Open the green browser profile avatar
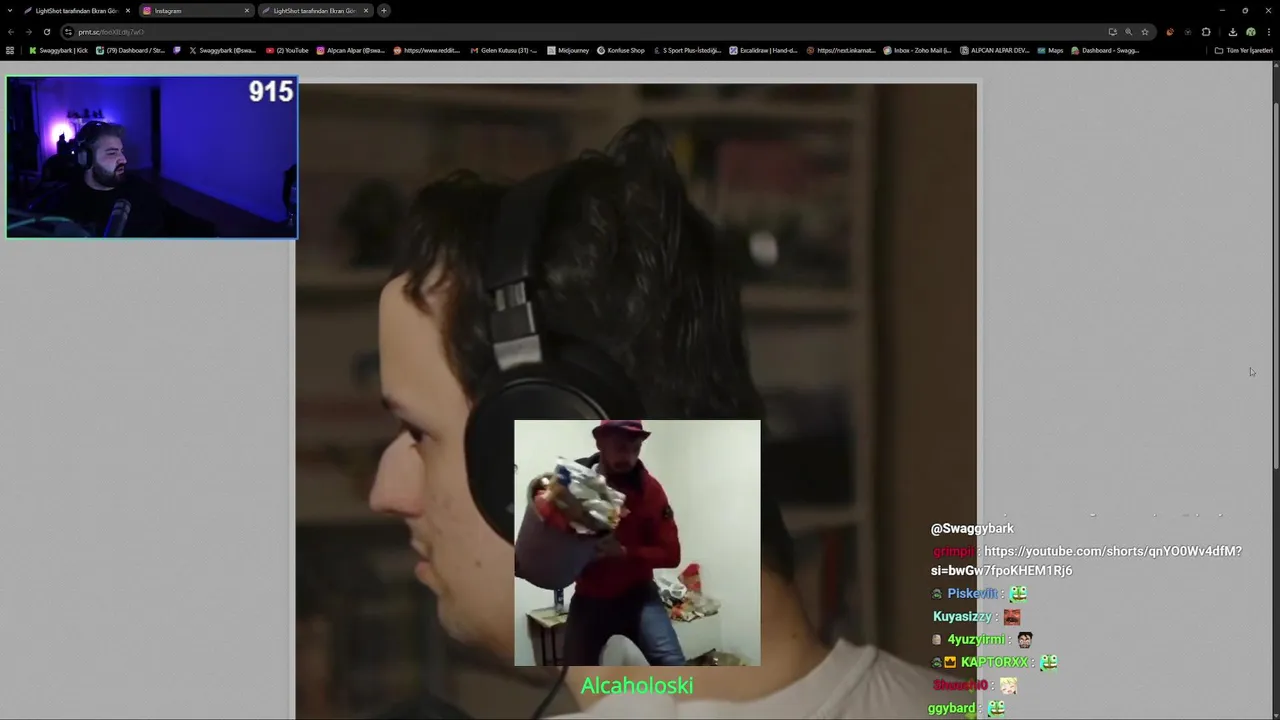The image size is (1280, 720). [1250, 32]
